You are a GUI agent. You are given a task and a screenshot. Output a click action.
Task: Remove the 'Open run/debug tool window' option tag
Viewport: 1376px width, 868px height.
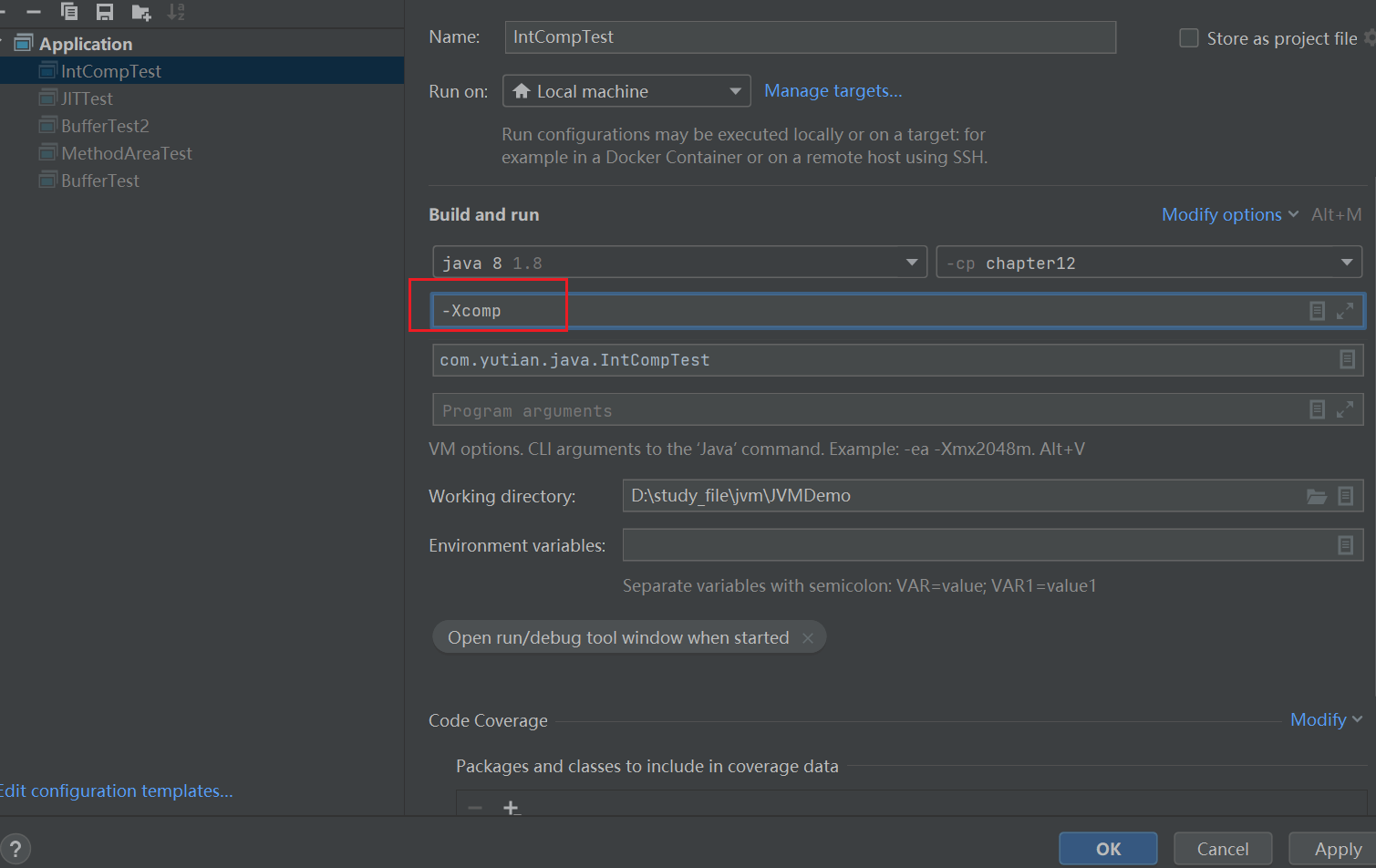click(x=808, y=638)
